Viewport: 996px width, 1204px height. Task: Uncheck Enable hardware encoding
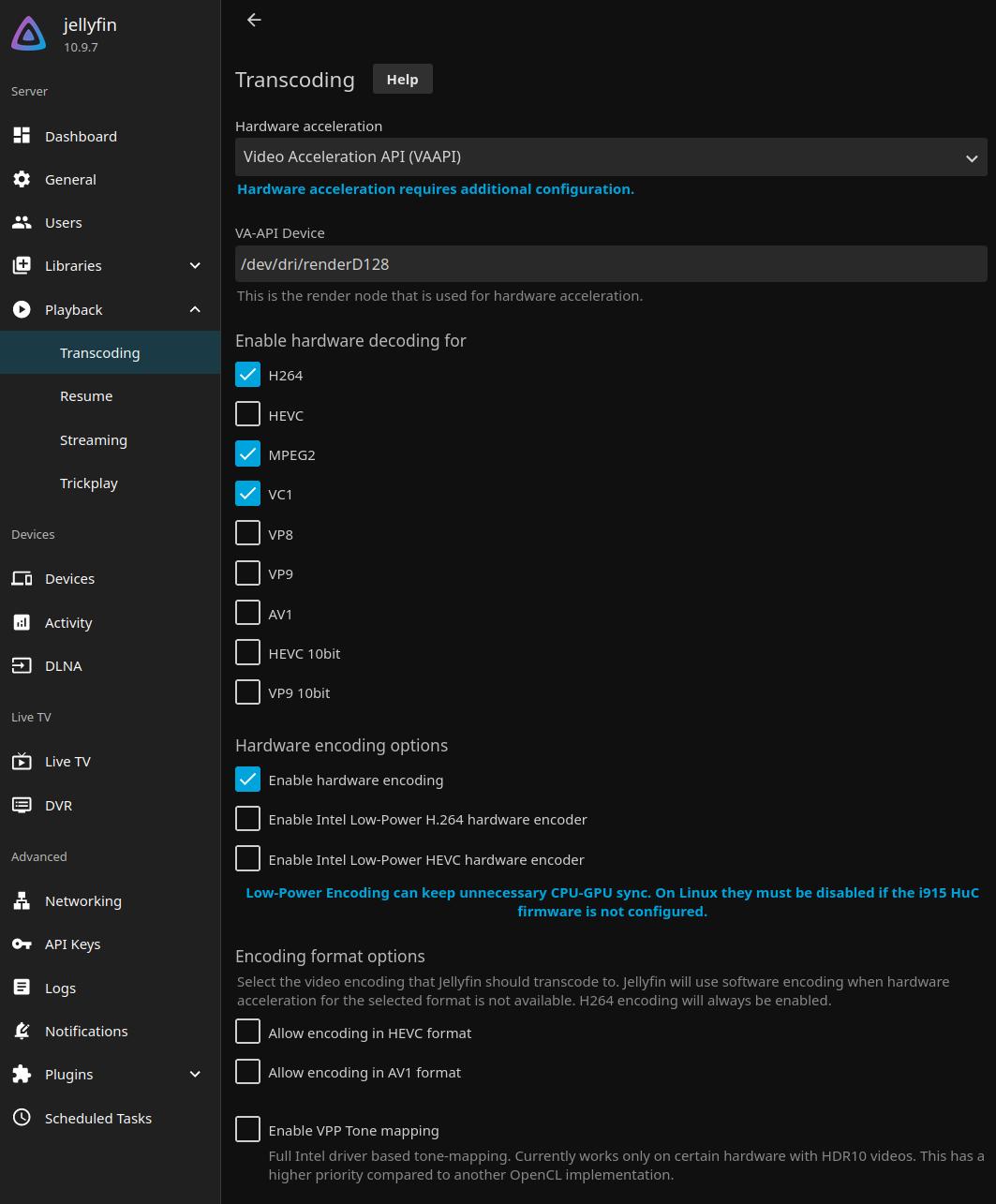pyautogui.click(x=247, y=780)
